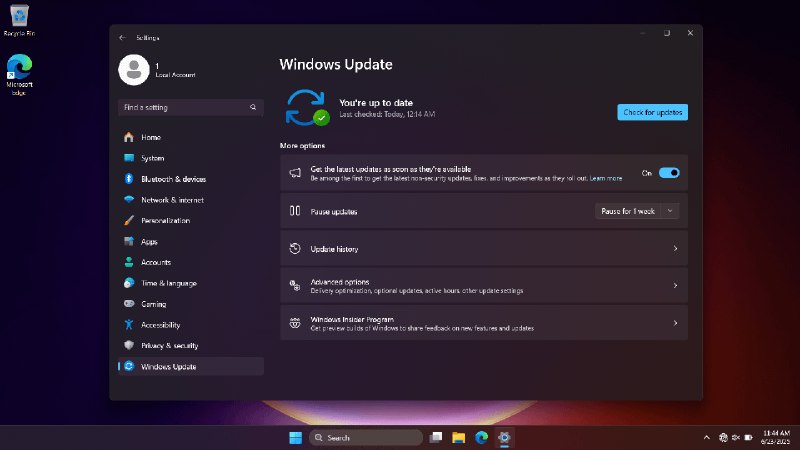Open the taskbar clock and date
The image size is (800, 450).
[x=775, y=437]
